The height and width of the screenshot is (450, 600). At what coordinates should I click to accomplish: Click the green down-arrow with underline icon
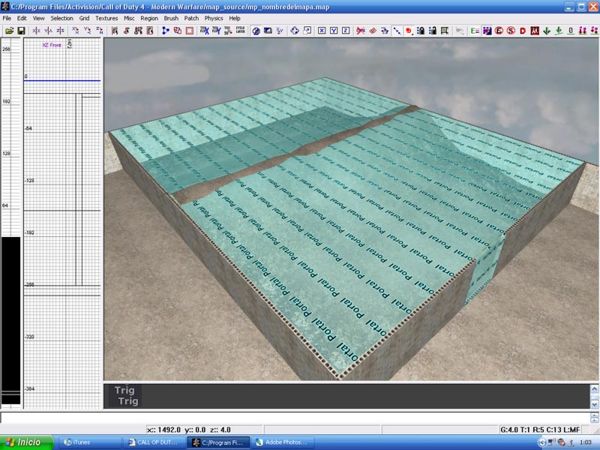(x=559, y=31)
